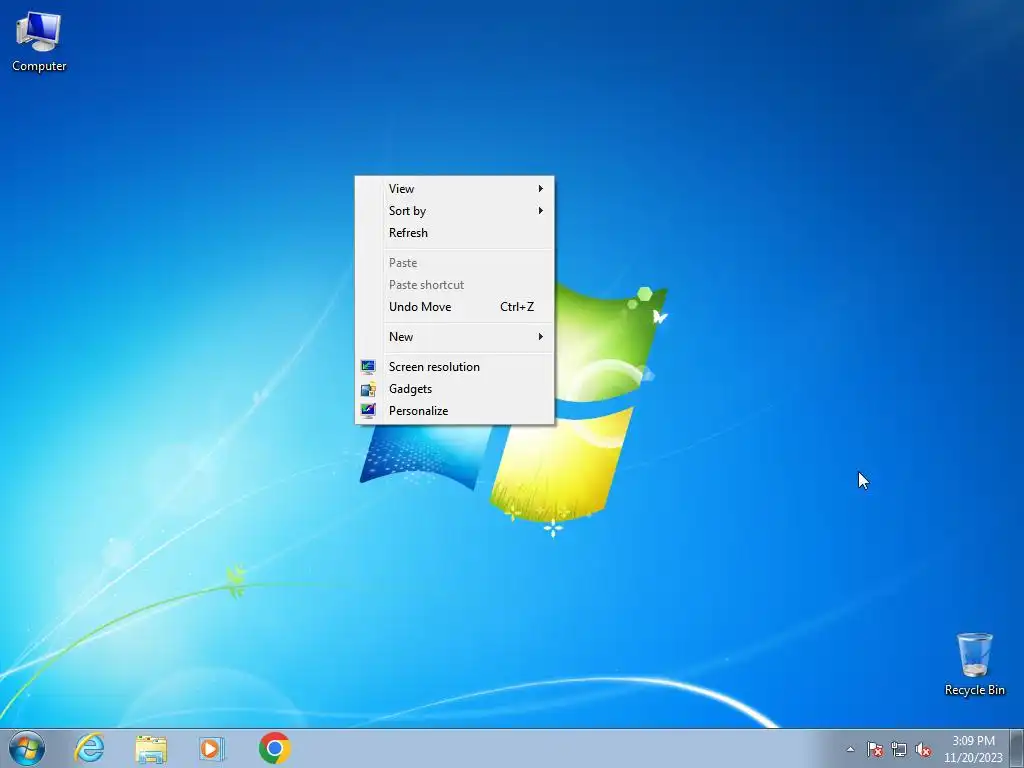The height and width of the screenshot is (768, 1024).
Task: Choose Refresh in the context menu
Action: [455, 233]
